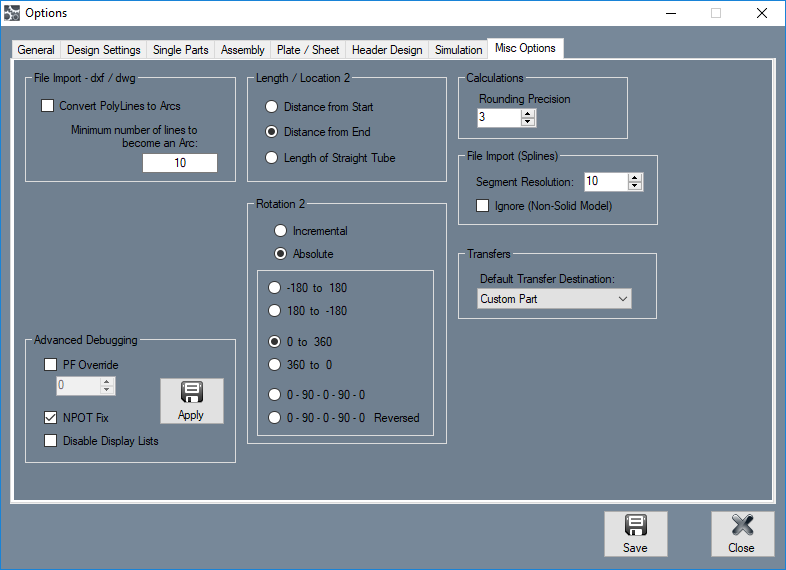This screenshot has height=570, width=786.
Task: Open Default Transfer Destination dropdown
Action: point(554,299)
